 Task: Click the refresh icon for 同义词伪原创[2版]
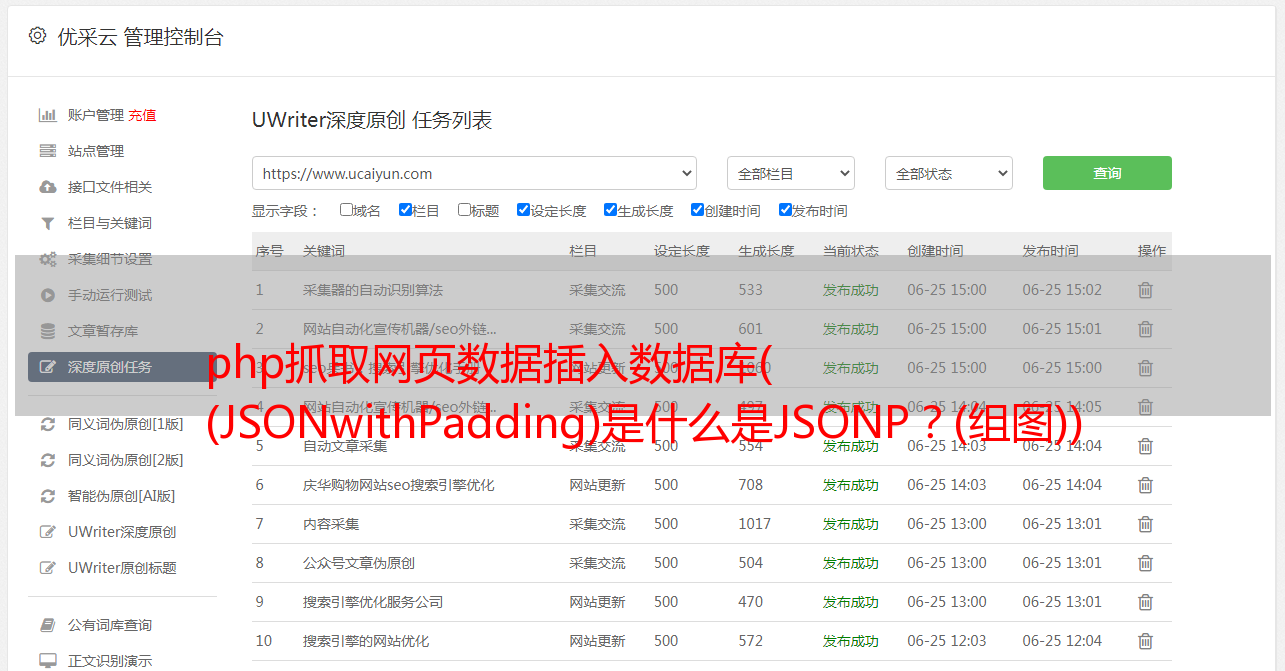47,460
